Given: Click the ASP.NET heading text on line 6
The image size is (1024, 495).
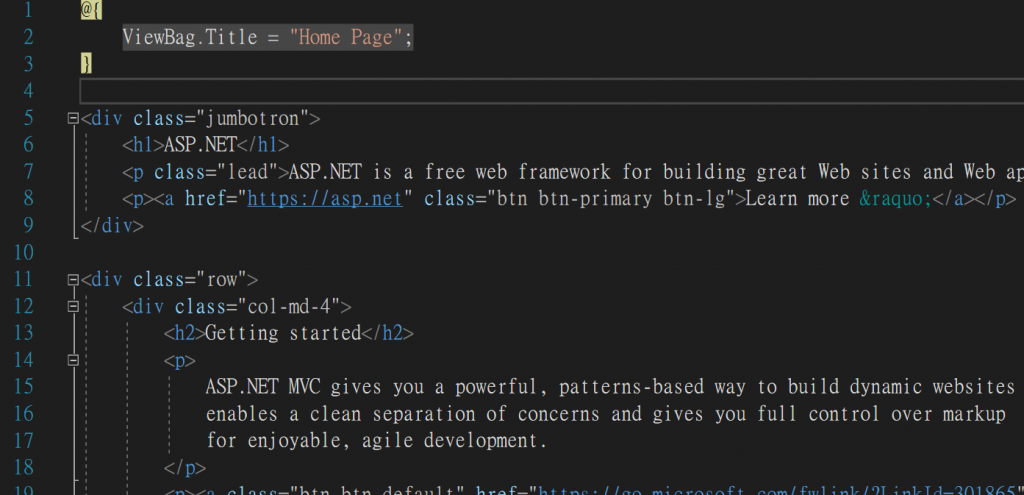Looking at the screenshot, I should click(x=200, y=145).
